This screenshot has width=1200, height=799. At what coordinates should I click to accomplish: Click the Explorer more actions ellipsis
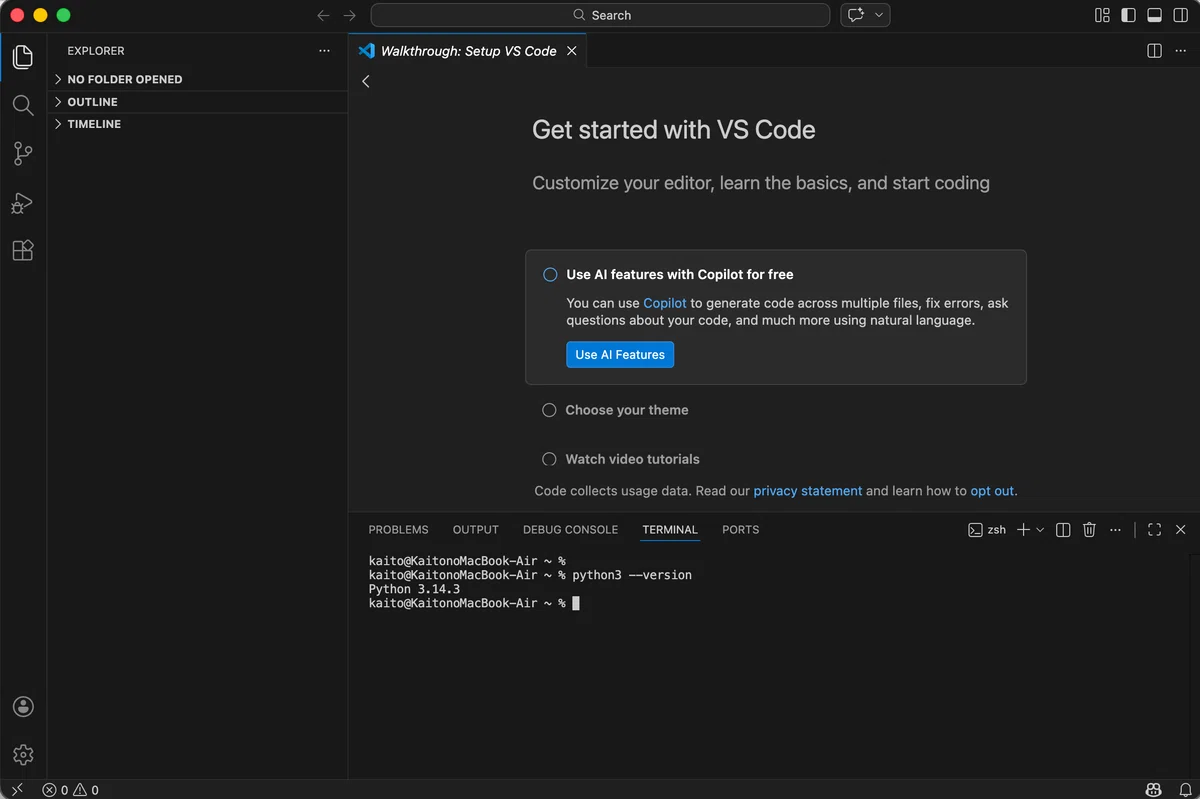[x=324, y=51]
